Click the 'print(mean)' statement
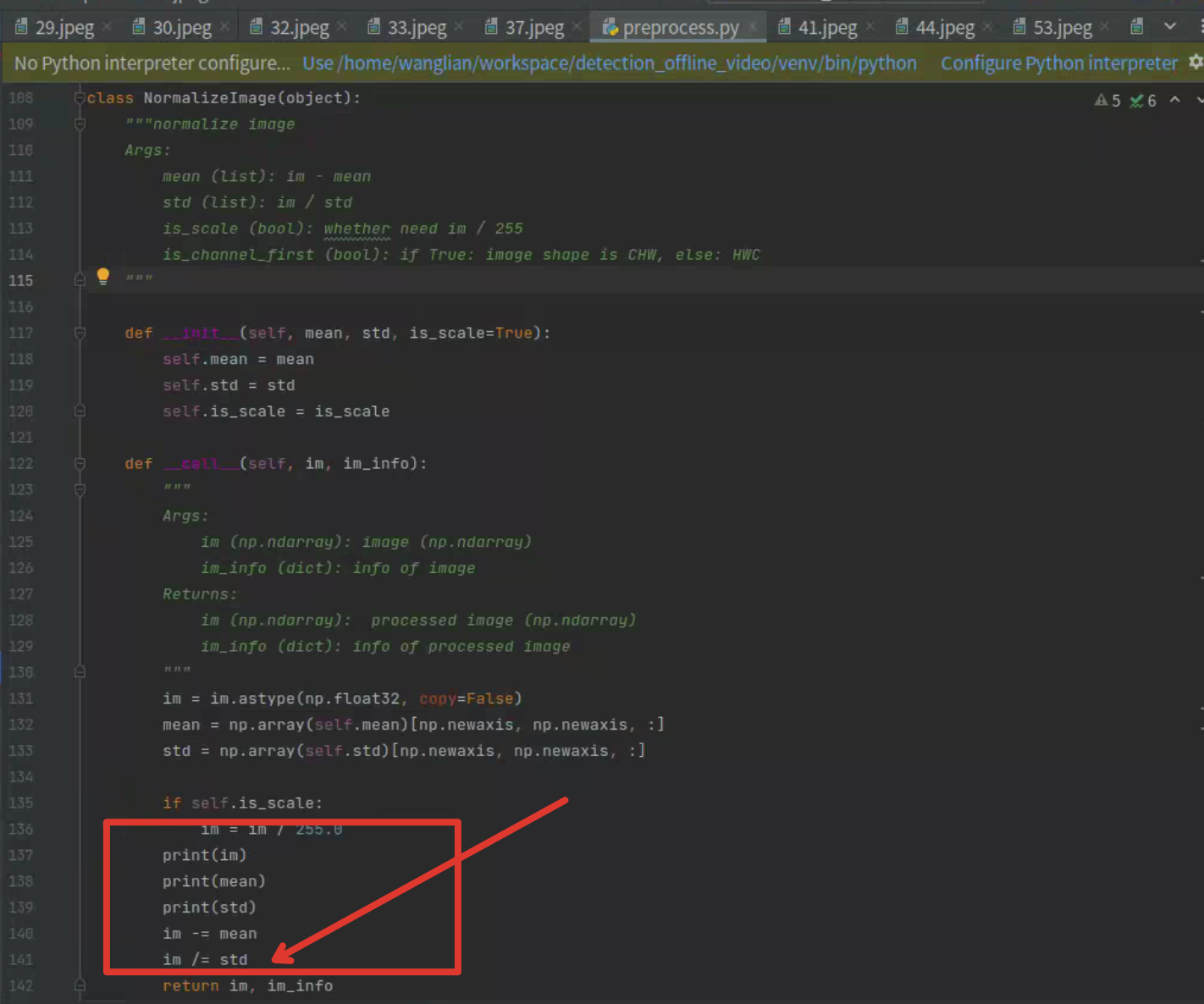 click(214, 882)
